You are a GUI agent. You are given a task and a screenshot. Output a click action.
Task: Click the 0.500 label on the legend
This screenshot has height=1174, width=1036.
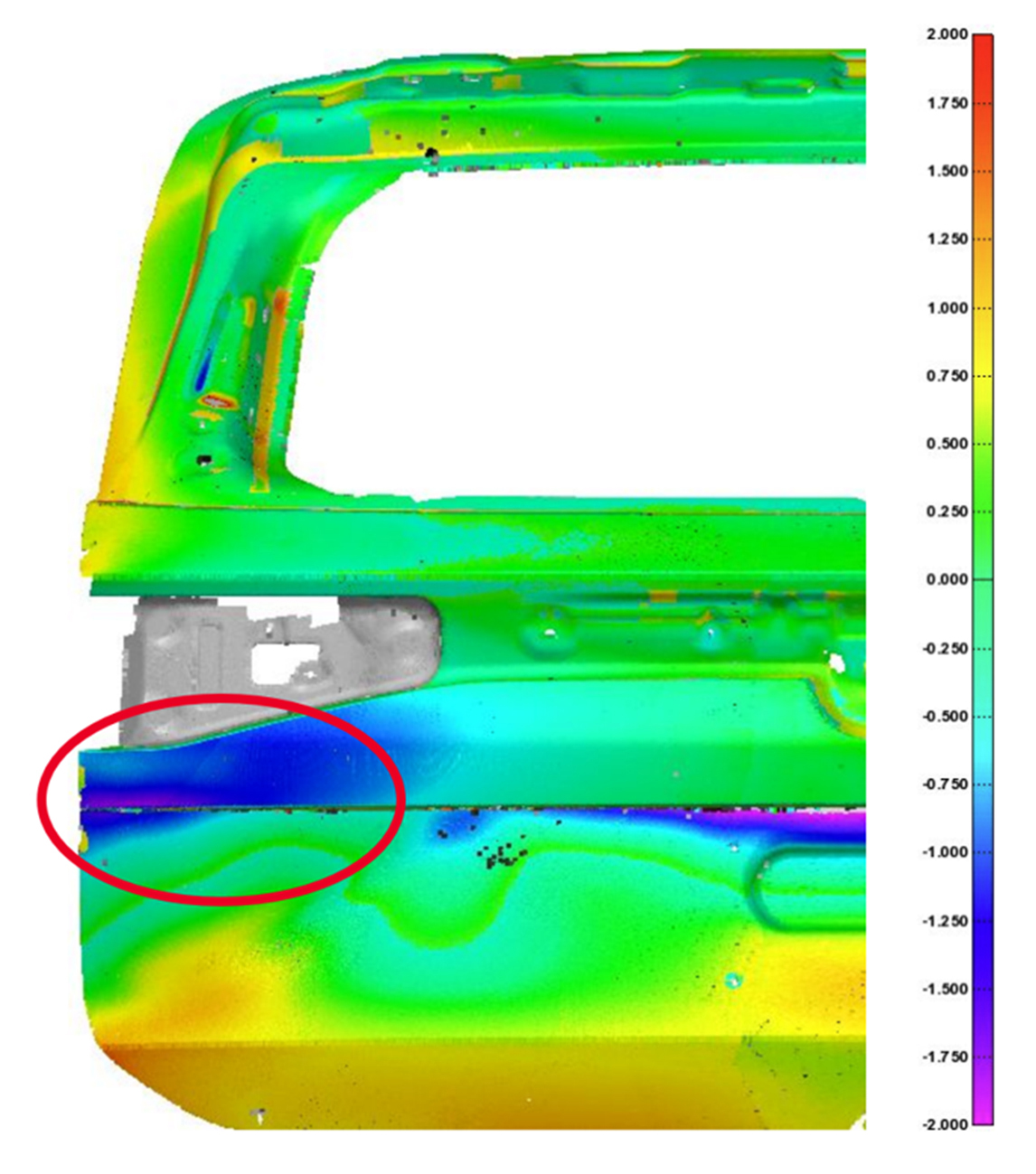point(947,444)
